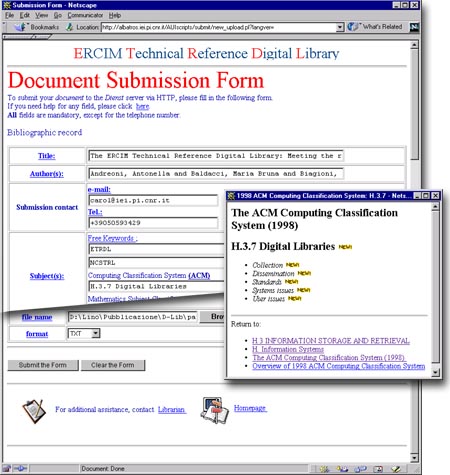Click the What's Related icon
Image resolution: width=450 pixels, height=475 pixels.
[353, 27]
